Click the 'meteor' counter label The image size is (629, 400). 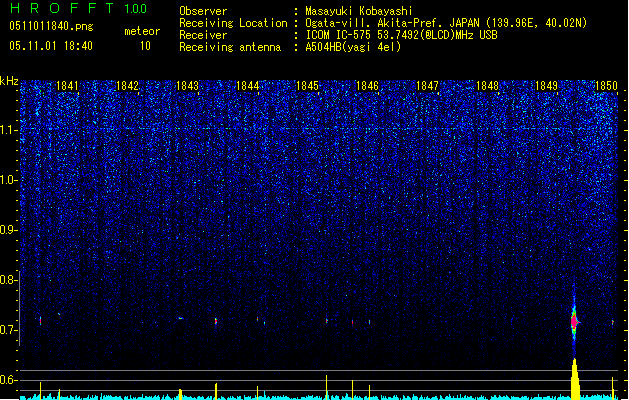(142, 31)
